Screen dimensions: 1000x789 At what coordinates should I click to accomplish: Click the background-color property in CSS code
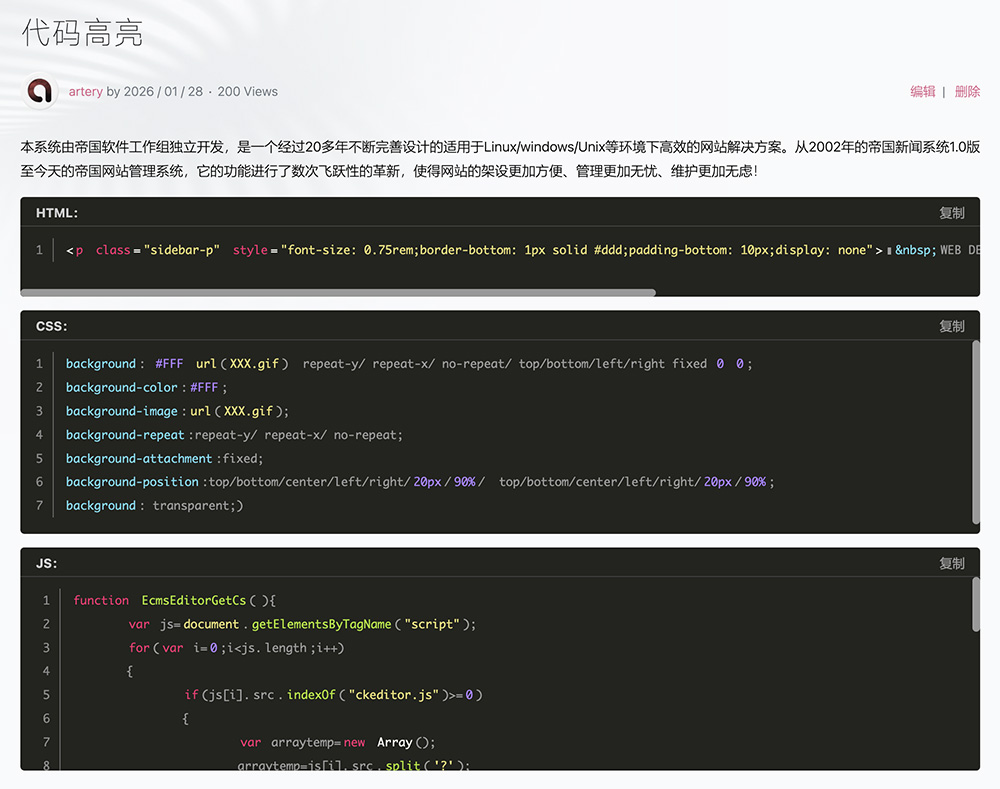(122, 388)
